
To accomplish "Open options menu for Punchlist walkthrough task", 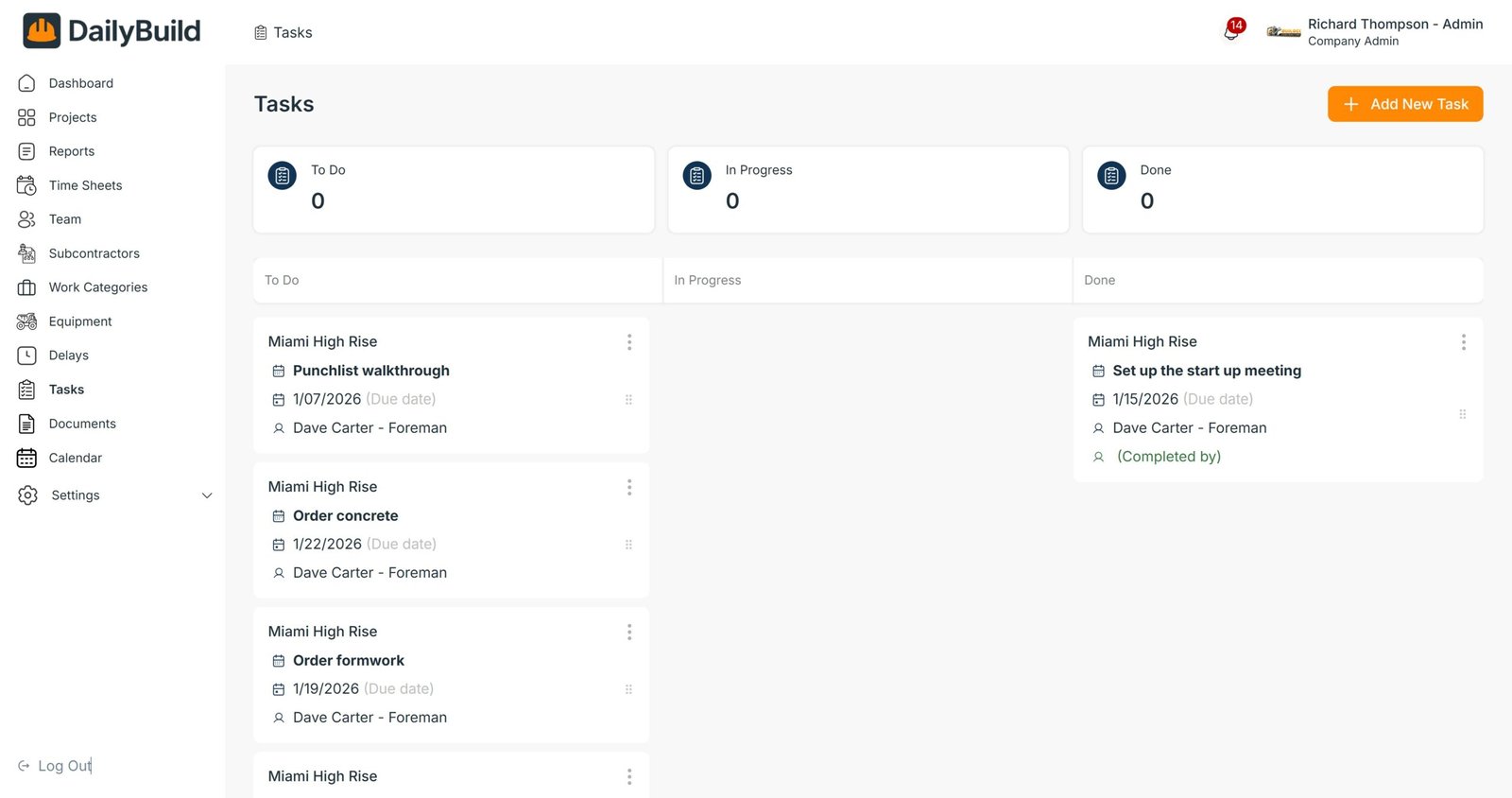I will (x=629, y=342).
